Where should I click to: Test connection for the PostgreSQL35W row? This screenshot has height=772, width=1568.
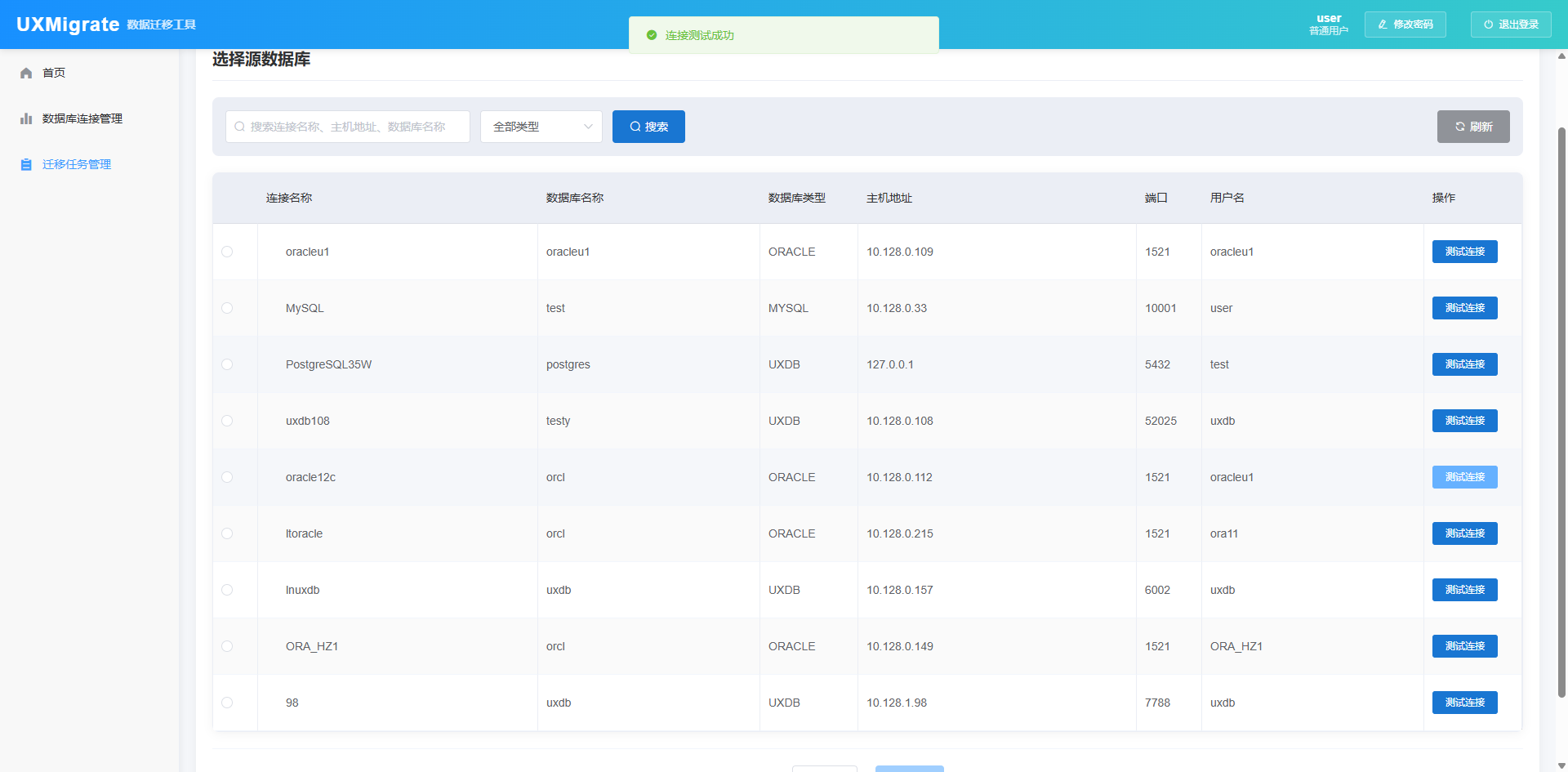pyautogui.click(x=1464, y=364)
